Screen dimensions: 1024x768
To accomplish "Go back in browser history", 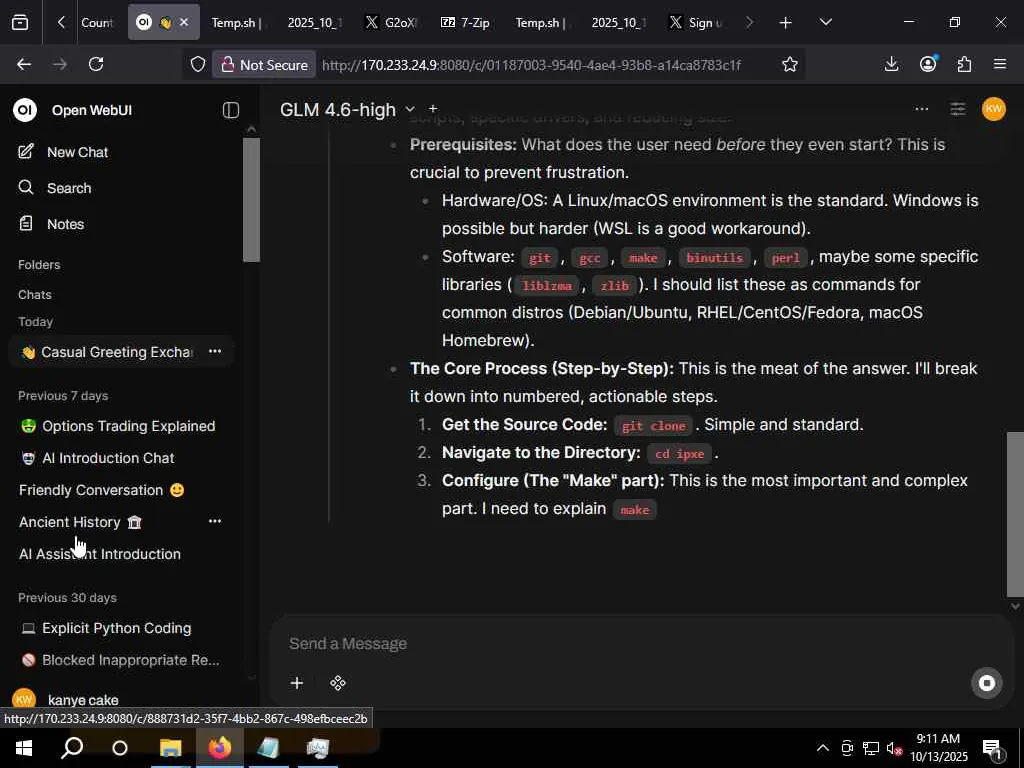I will click(x=24, y=64).
